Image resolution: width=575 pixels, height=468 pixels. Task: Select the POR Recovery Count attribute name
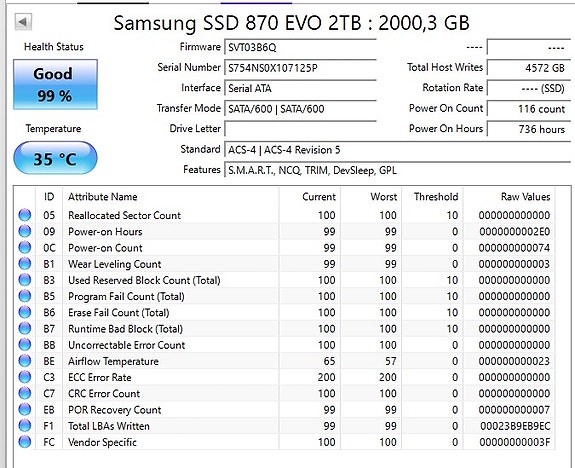pyautogui.click(x=114, y=410)
